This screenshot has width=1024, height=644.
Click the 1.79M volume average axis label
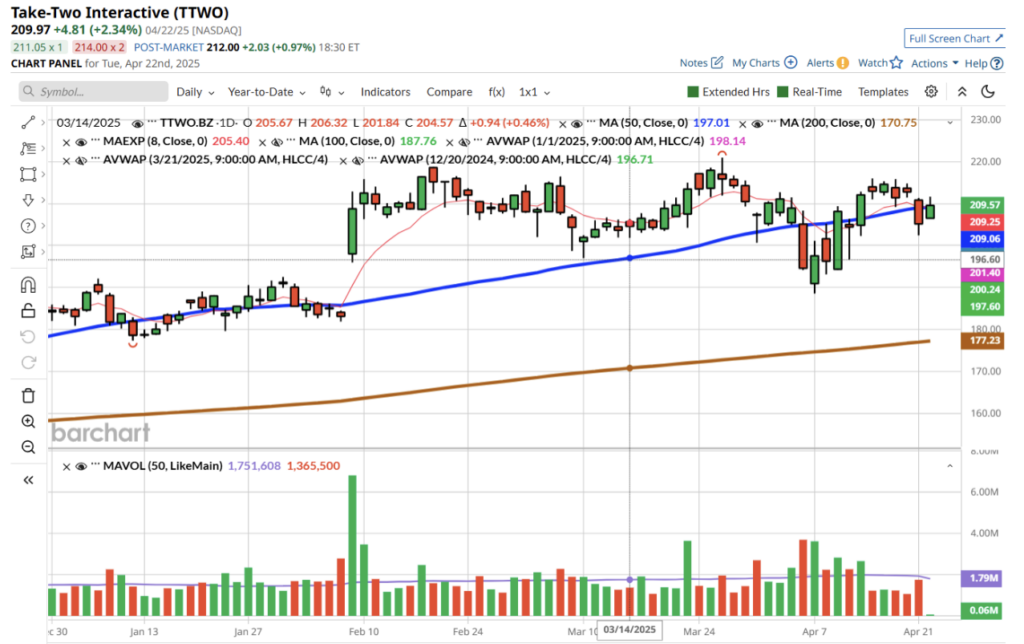(983, 578)
